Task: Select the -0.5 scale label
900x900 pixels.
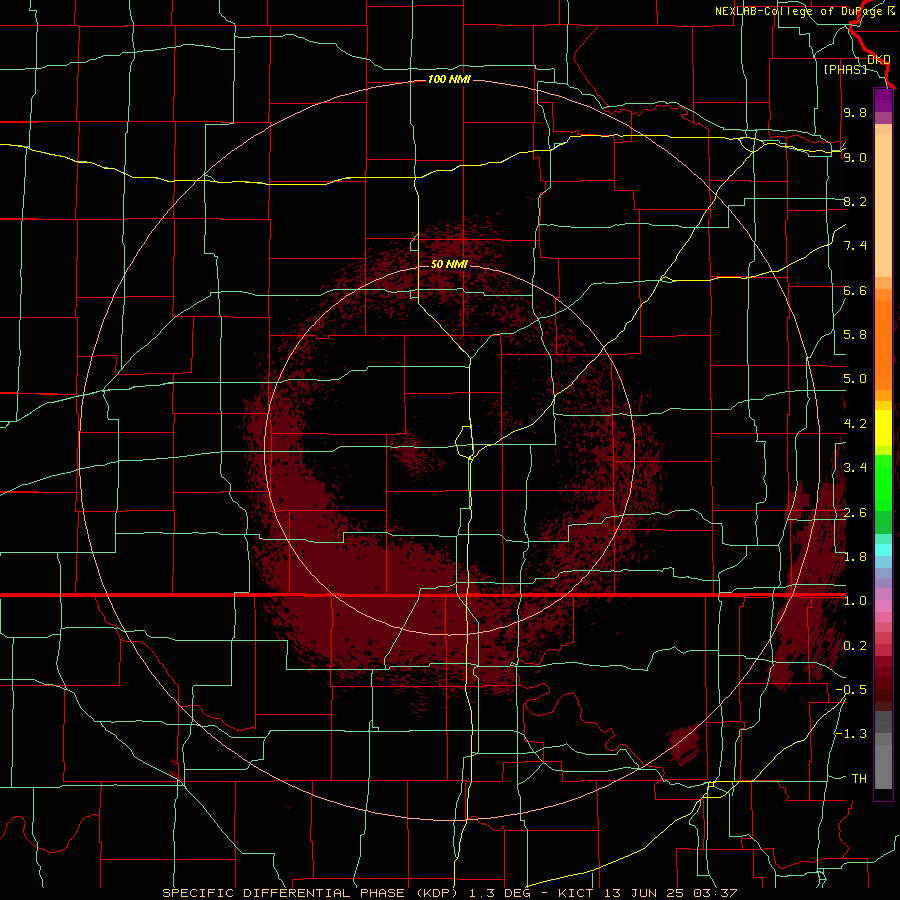Action: [851, 690]
